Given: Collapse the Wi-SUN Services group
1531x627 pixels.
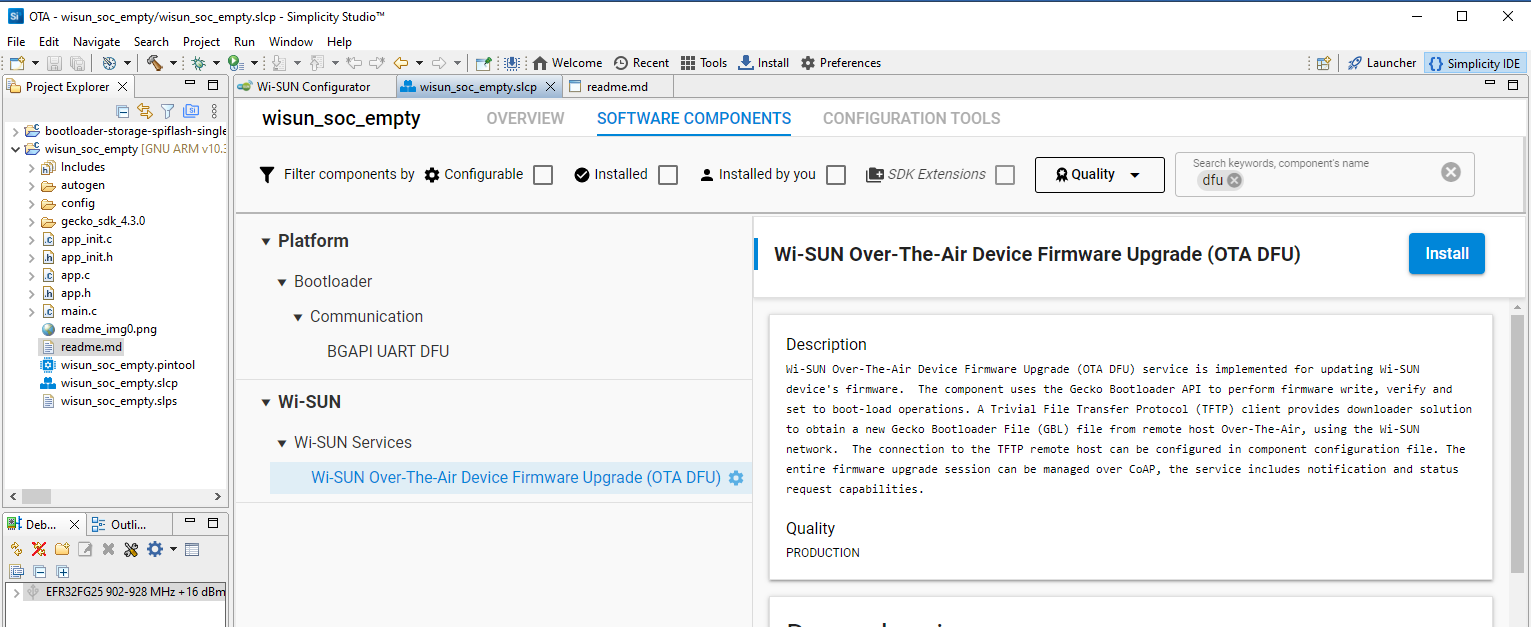Looking at the screenshot, I should pos(283,443).
